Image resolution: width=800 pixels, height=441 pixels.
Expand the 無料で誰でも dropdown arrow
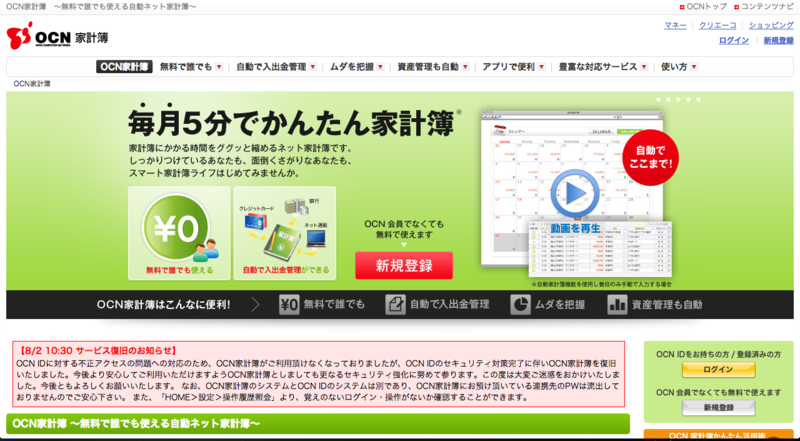[219, 67]
